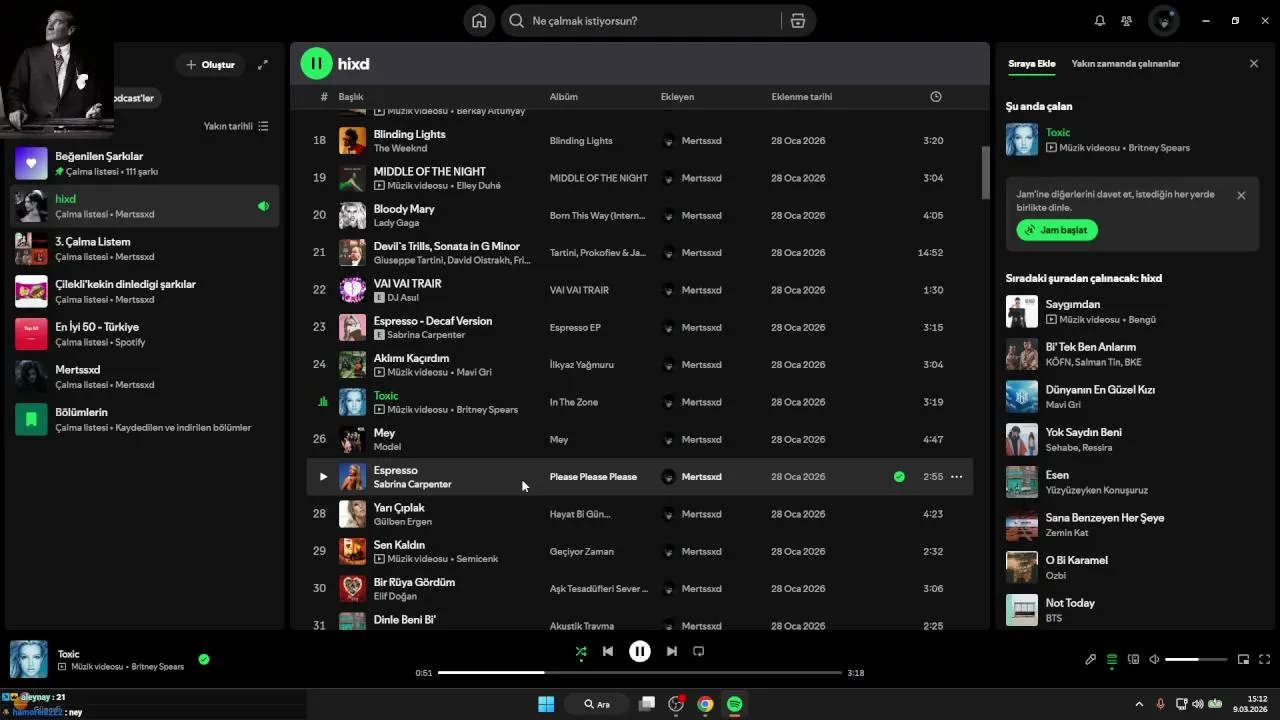Go to the Spotify home screen
Image resolution: width=1280 pixels, height=720 pixels.
pos(479,21)
